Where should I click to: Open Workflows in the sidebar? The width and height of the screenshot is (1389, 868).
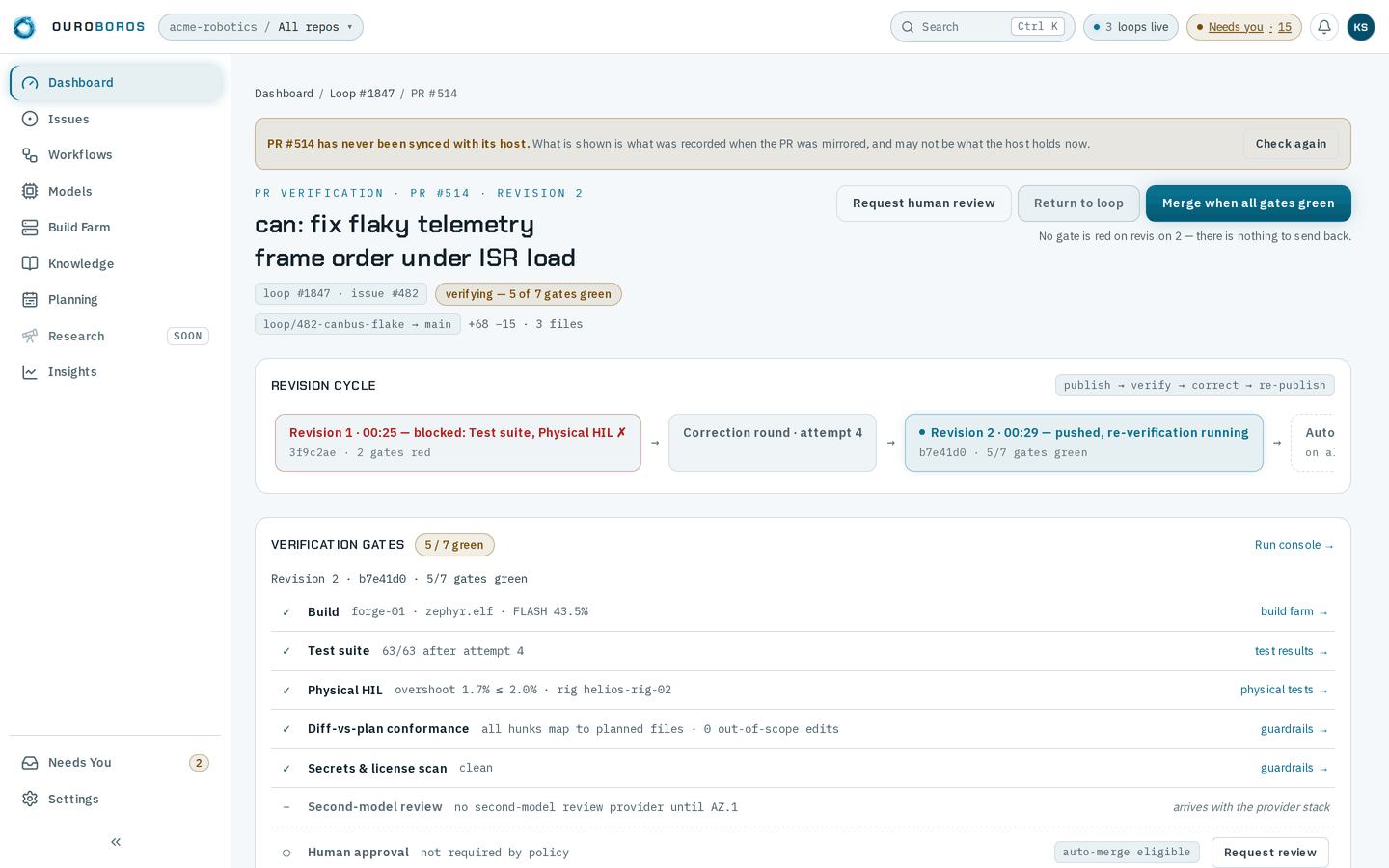pyautogui.click(x=116, y=155)
